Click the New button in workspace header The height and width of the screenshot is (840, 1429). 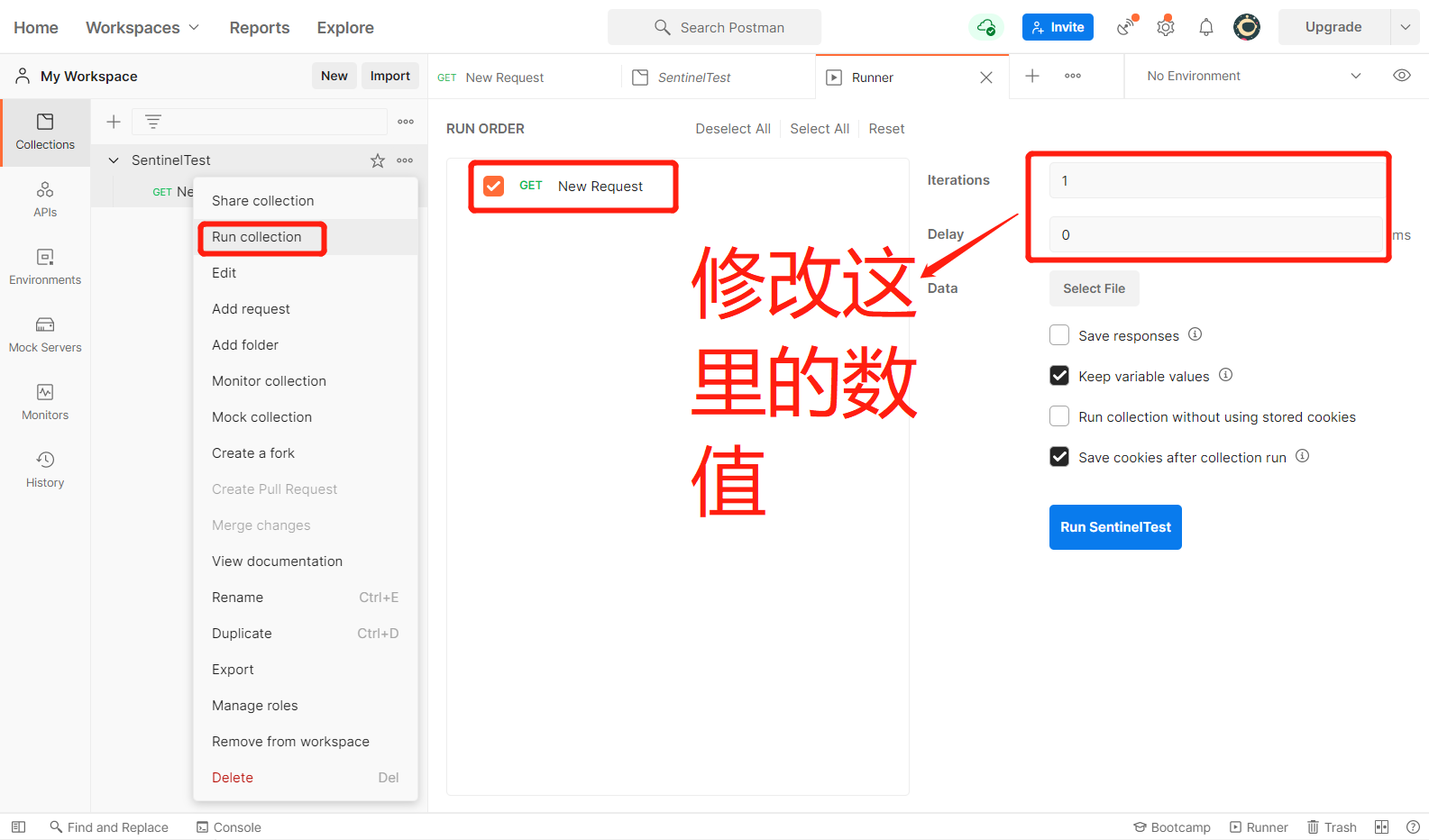334,77
